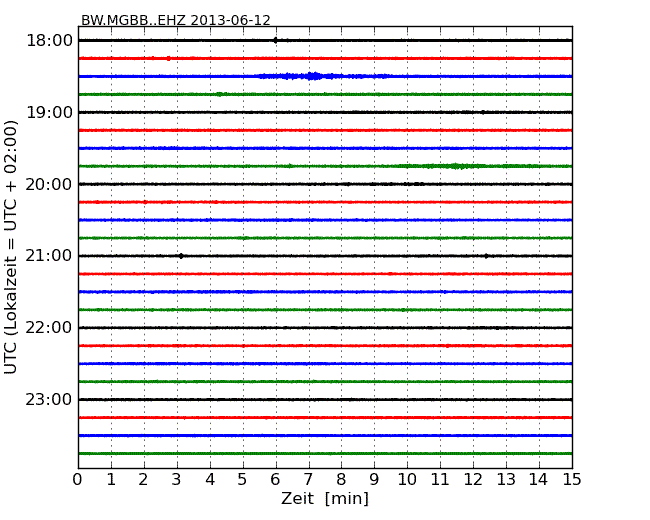Click tick label 13 on the Zeit axis
Image resolution: width=650 pixels, height=520 pixels.
[x=506, y=480]
